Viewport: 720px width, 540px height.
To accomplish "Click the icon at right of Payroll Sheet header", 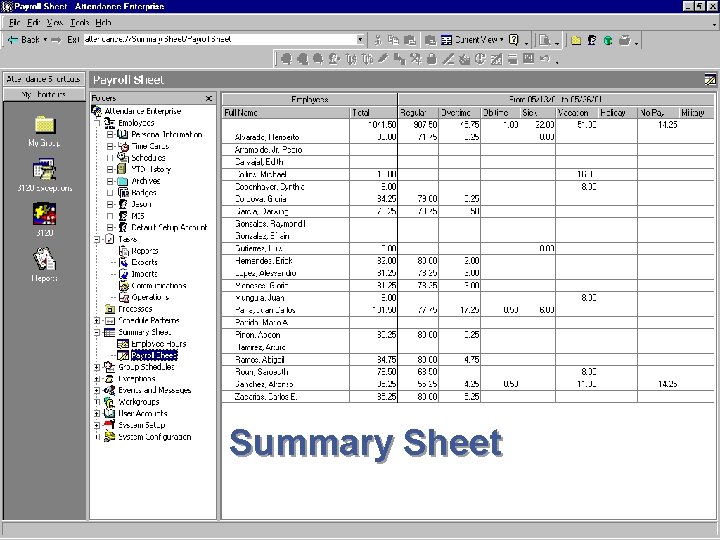I will click(x=710, y=80).
